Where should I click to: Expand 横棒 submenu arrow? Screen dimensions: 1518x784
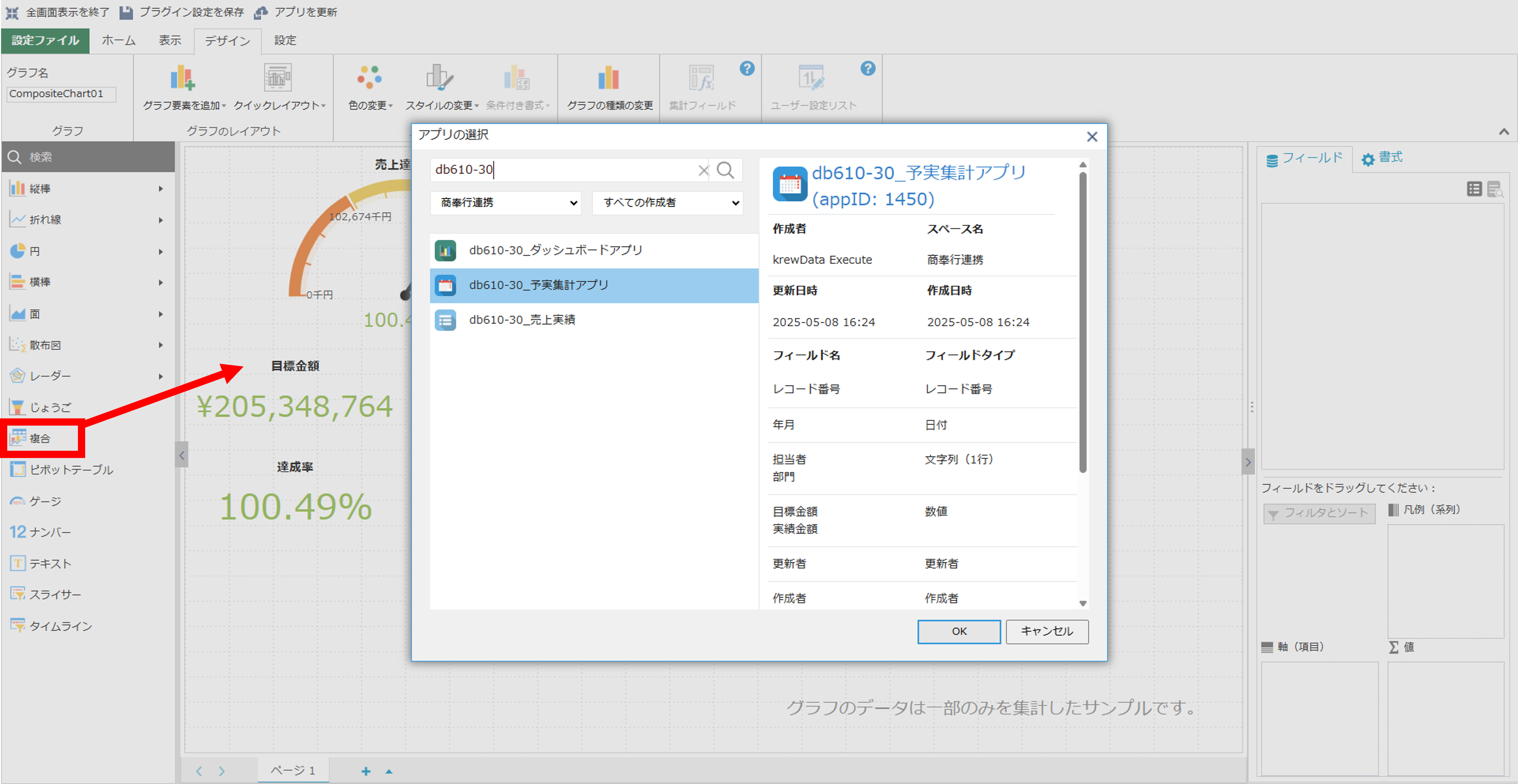click(160, 282)
